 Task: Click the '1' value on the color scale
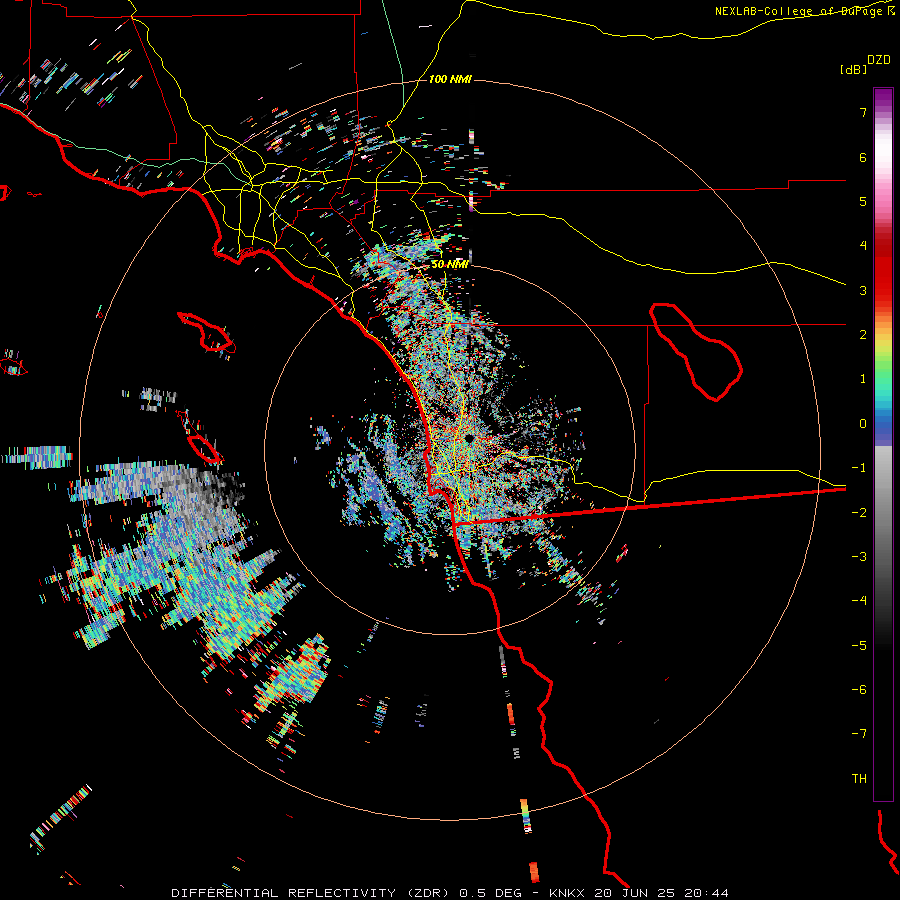[x=863, y=379]
